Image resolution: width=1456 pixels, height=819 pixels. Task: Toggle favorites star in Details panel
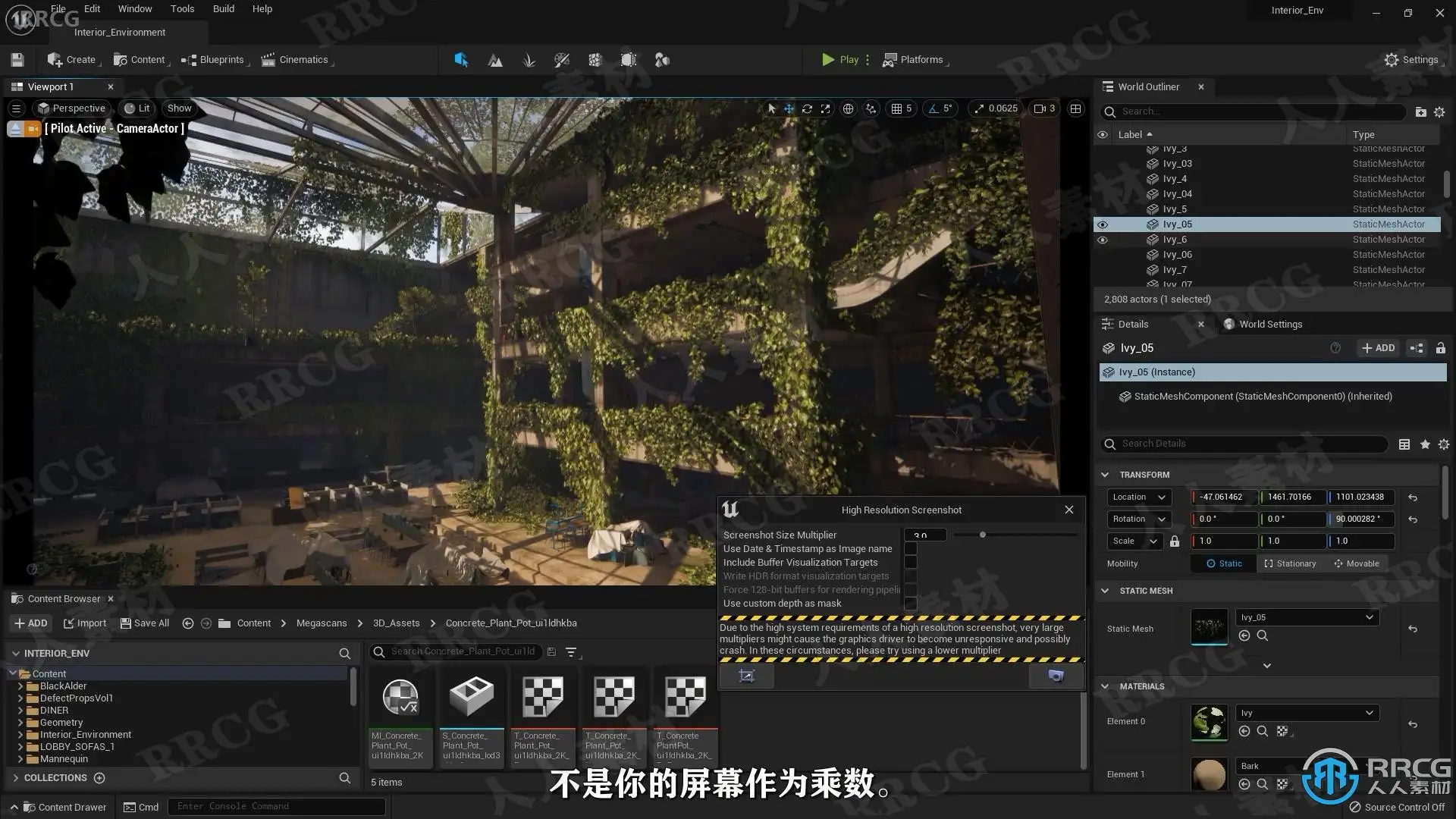pyautogui.click(x=1425, y=444)
